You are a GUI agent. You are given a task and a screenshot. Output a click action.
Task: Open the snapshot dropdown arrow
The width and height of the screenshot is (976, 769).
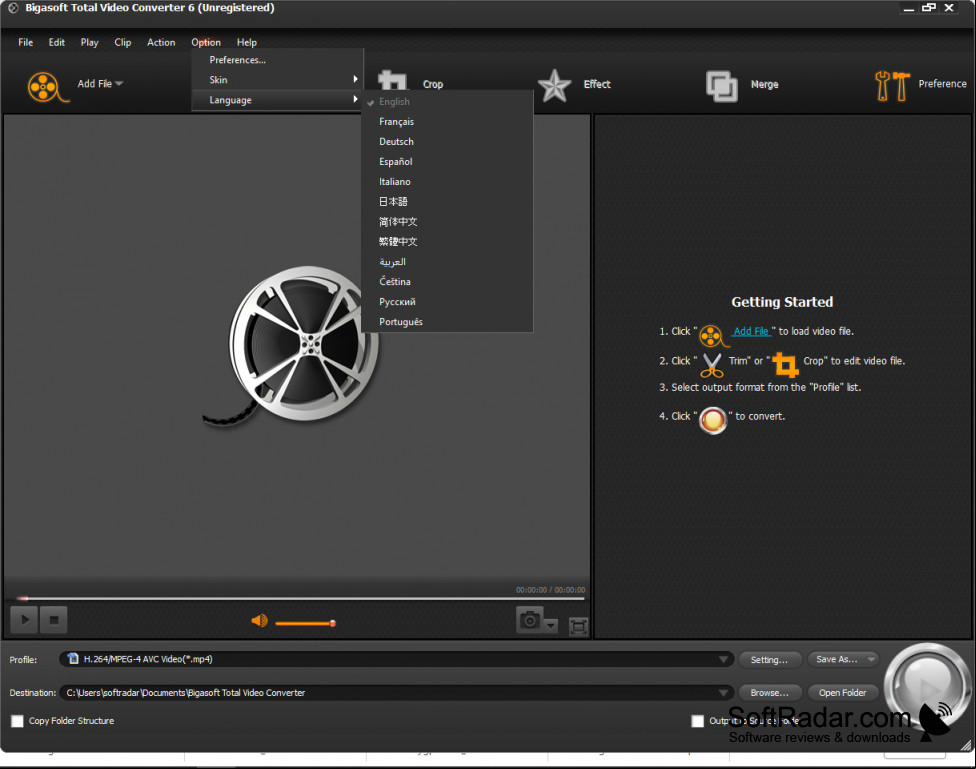551,625
